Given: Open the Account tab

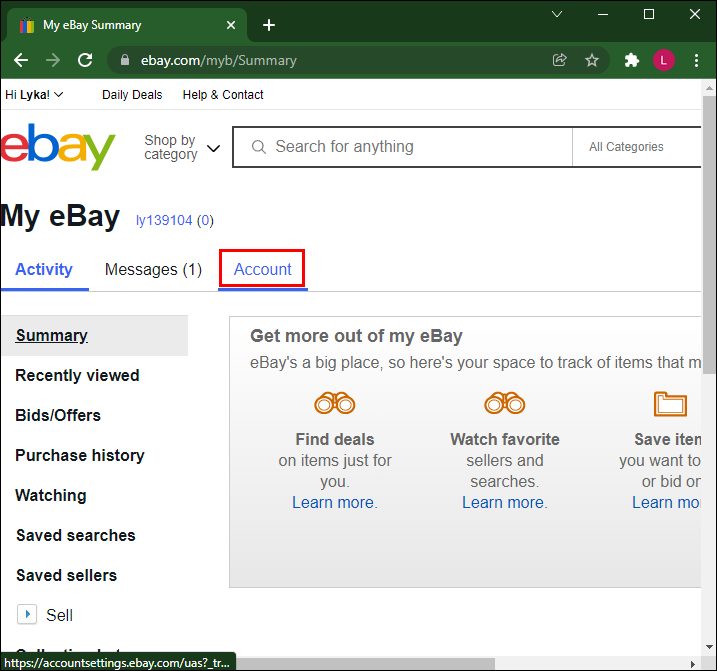Looking at the screenshot, I should (x=262, y=269).
